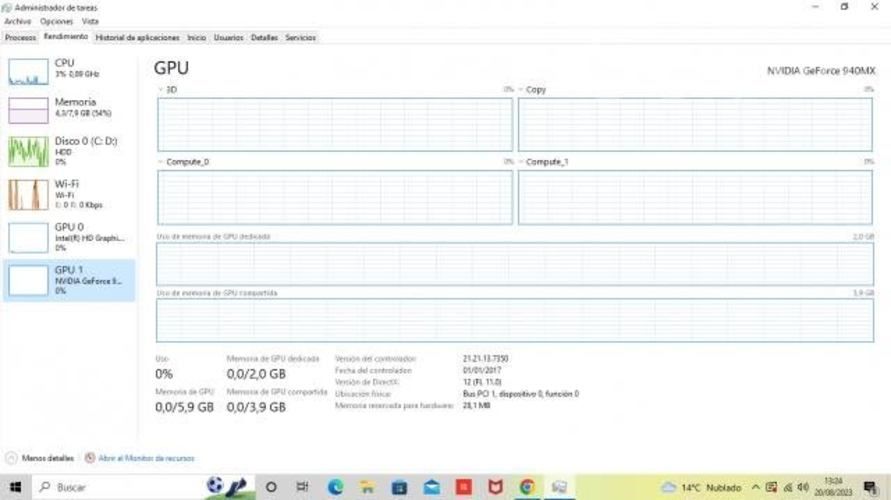Open File Explorer from taskbar
The image size is (891, 500).
pos(367,487)
